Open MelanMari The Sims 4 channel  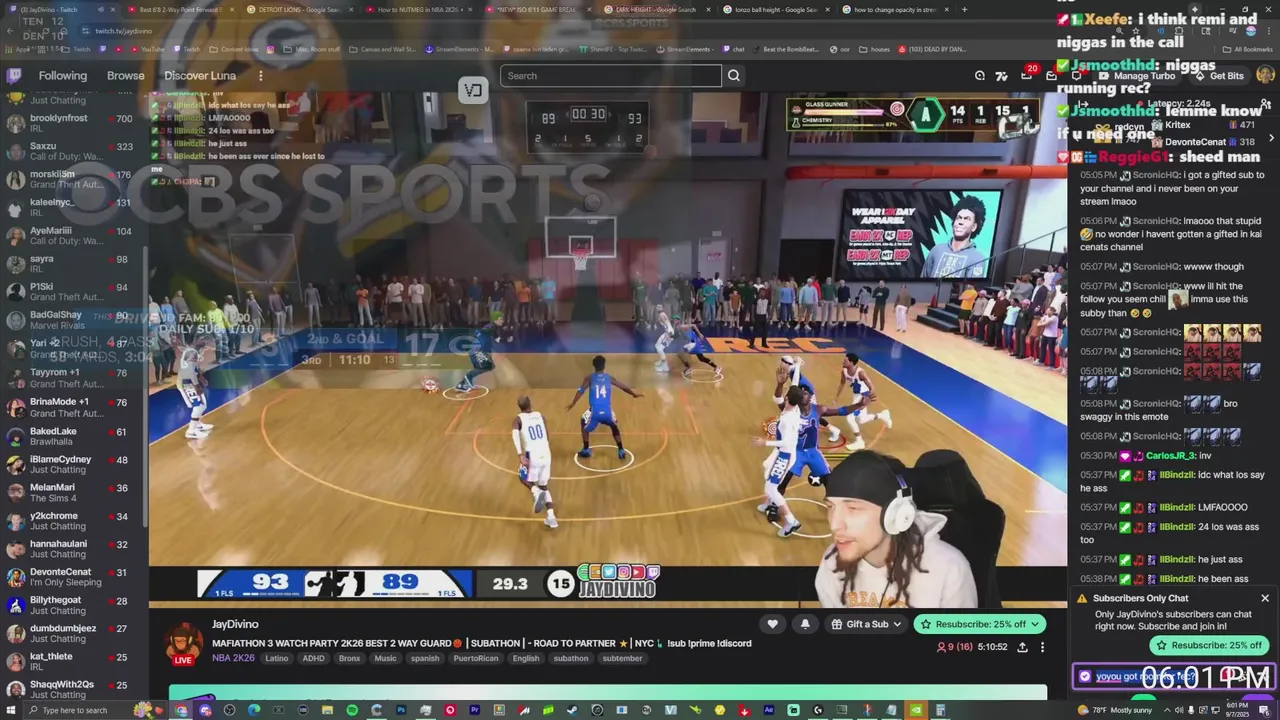pyautogui.click(x=73, y=492)
